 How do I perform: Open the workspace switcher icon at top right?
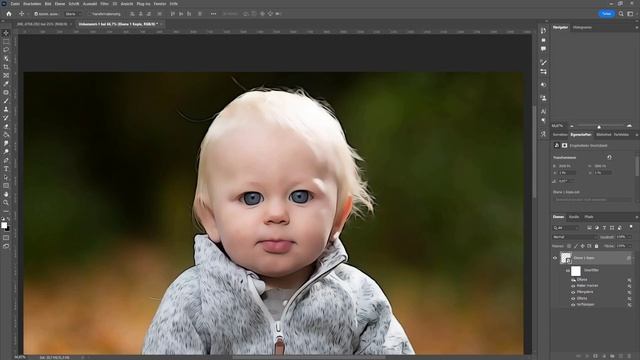(630, 14)
